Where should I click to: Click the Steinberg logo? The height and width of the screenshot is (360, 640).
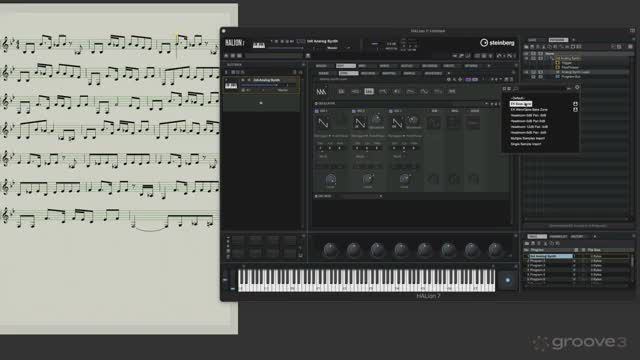click(x=497, y=42)
